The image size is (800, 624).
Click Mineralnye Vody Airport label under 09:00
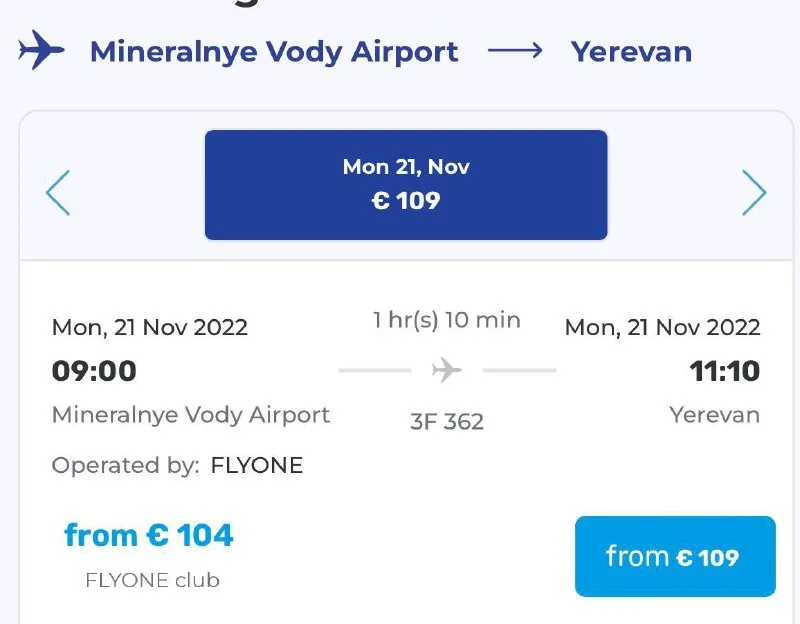191,414
